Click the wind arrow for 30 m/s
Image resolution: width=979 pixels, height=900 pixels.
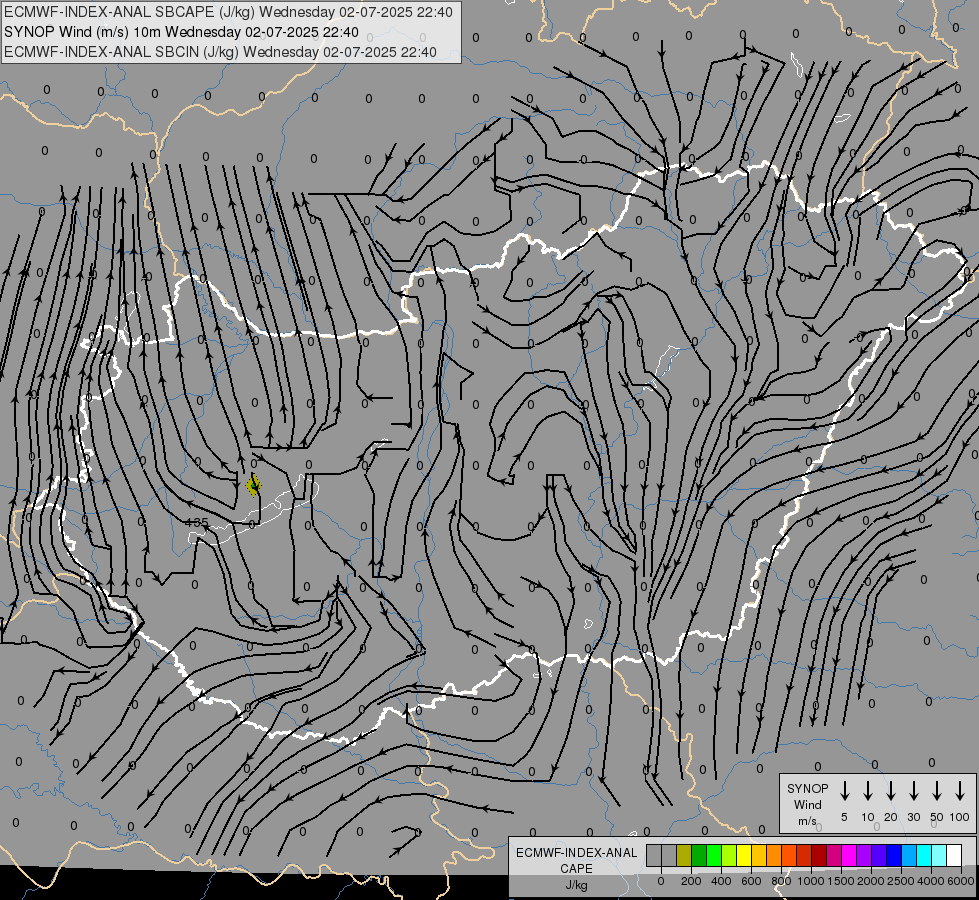(914, 791)
